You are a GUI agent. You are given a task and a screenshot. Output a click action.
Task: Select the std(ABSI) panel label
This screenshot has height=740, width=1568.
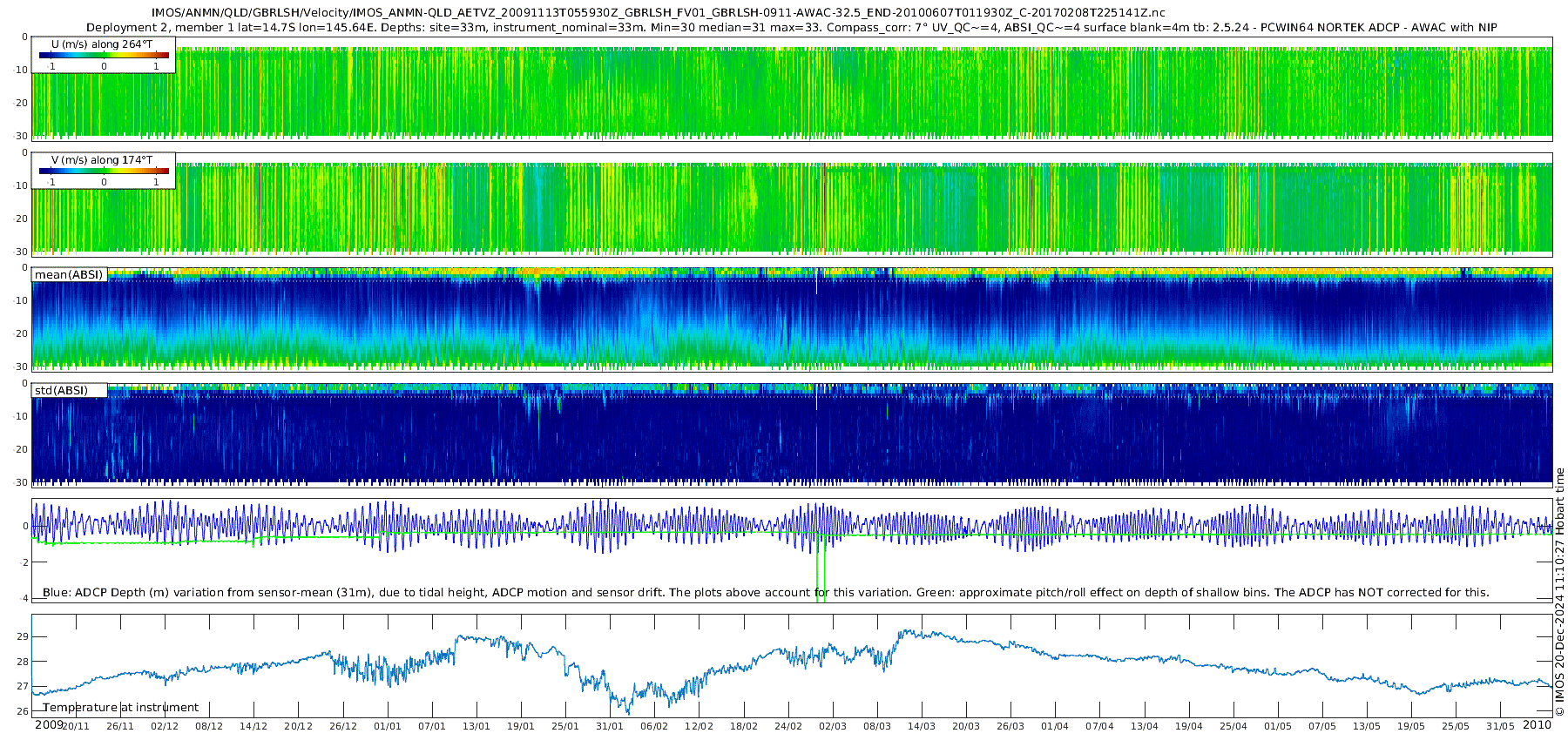pos(61,390)
